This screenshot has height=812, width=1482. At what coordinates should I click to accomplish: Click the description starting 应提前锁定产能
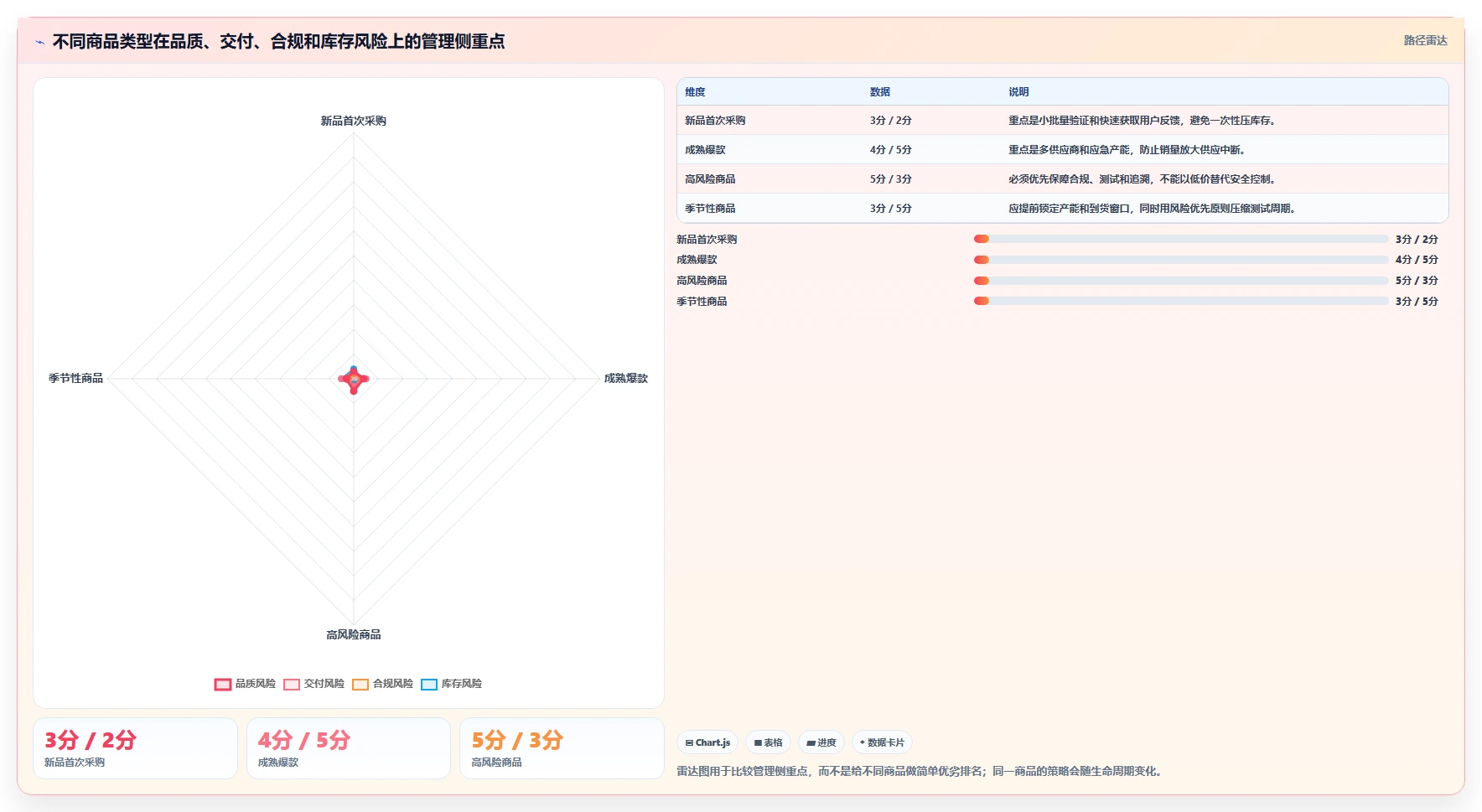point(1153,209)
